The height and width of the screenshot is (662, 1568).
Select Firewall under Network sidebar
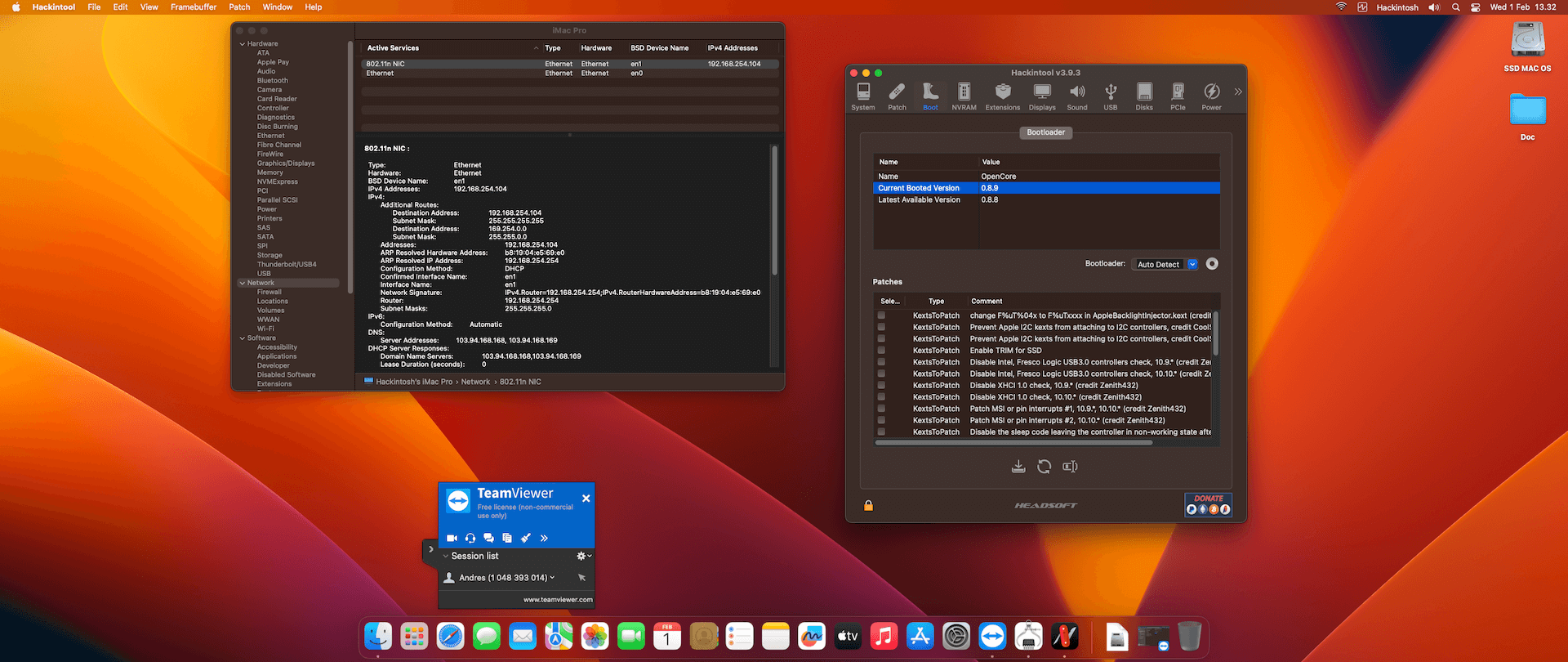(x=269, y=292)
